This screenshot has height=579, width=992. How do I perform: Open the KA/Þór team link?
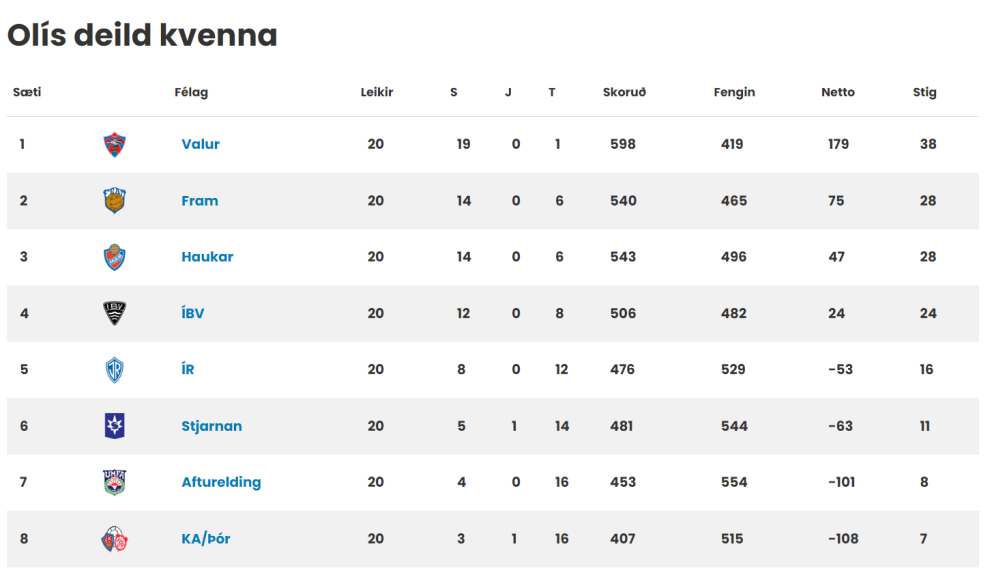205,539
